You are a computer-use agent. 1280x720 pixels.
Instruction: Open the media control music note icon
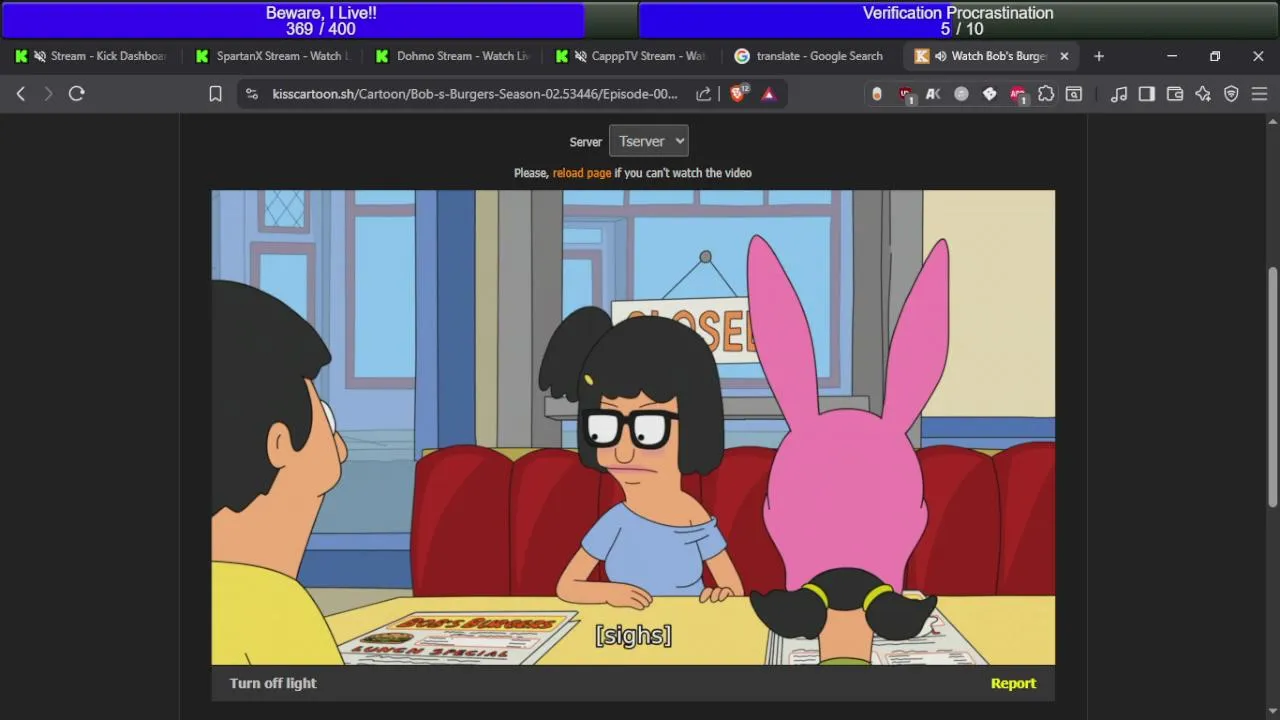tap(1119, 94)
